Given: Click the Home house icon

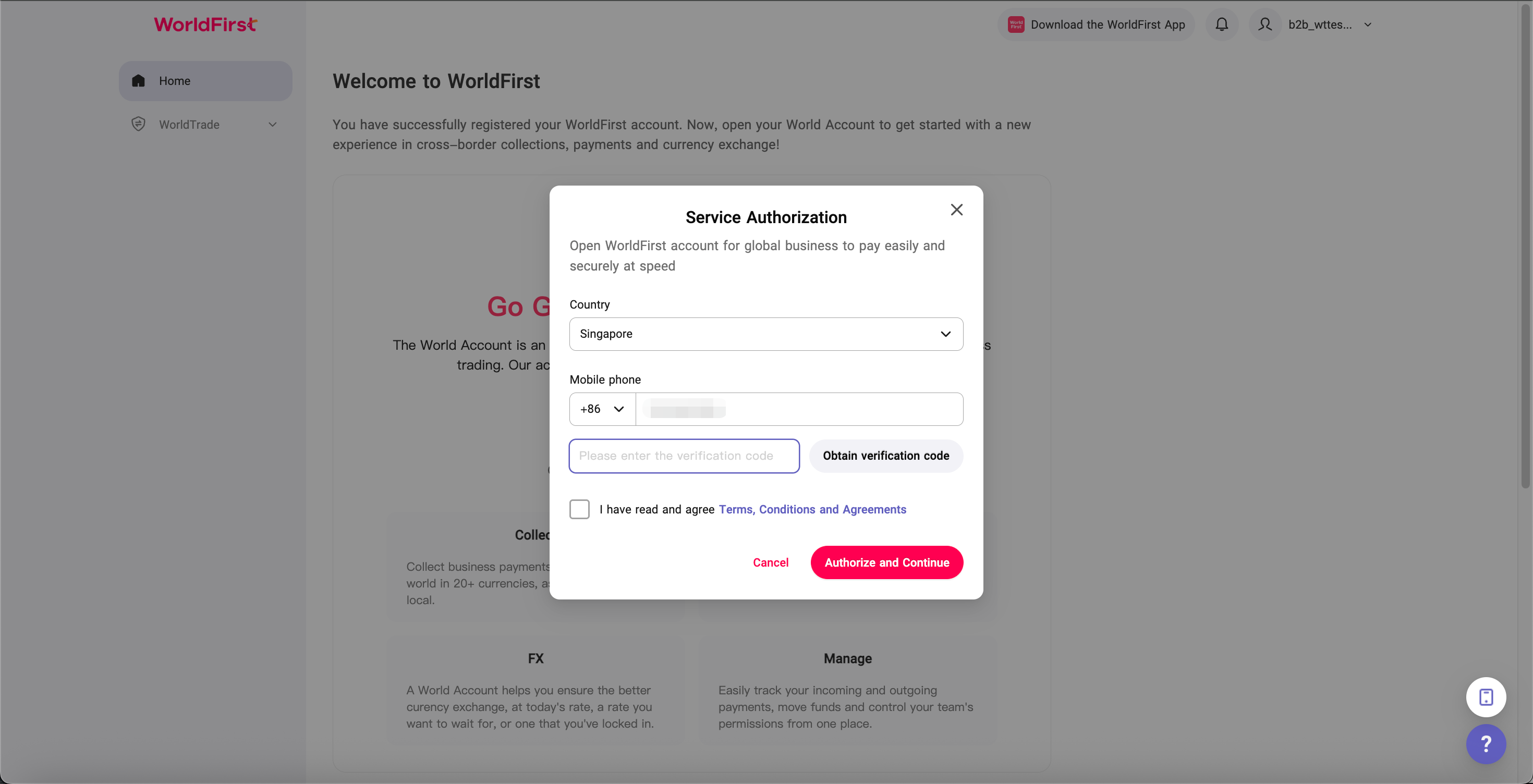Looking at the screenshot, I should coord(138,80).
